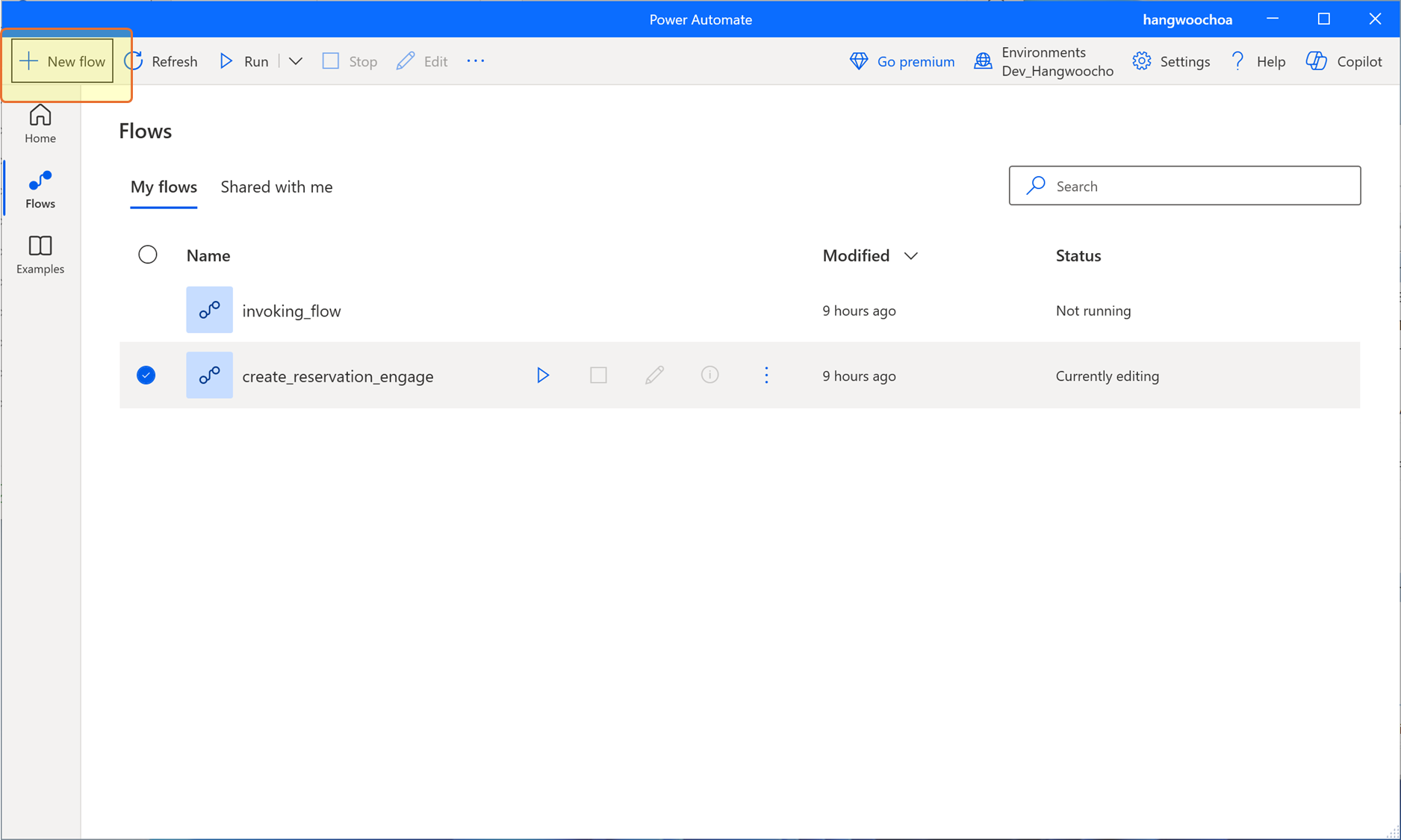Open the Environments selector Dev_Hangwoocho
The image size is (1401, 840).
pyautogui.click(x=1043, y=61)
